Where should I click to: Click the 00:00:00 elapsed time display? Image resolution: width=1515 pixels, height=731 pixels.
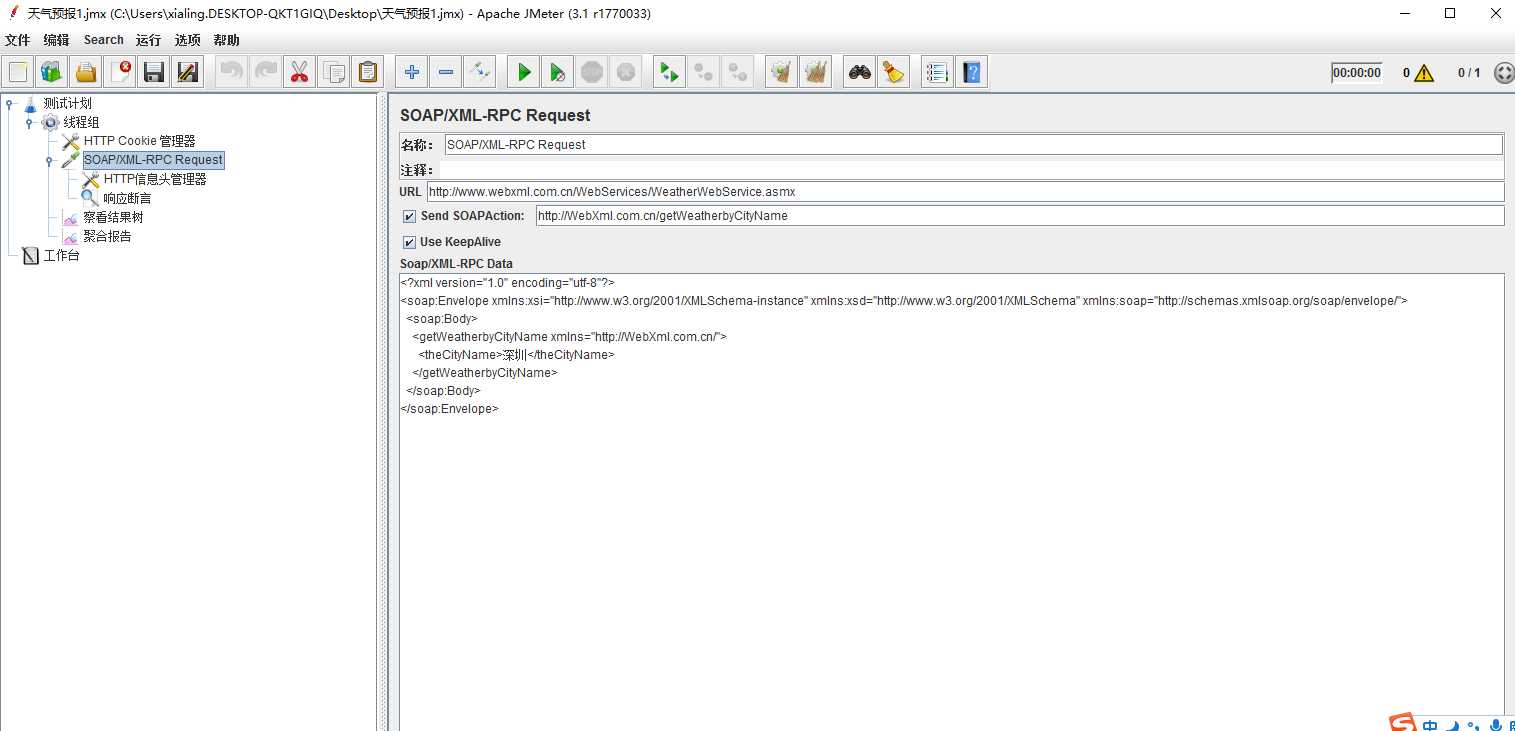click(x=1357, y=73)
